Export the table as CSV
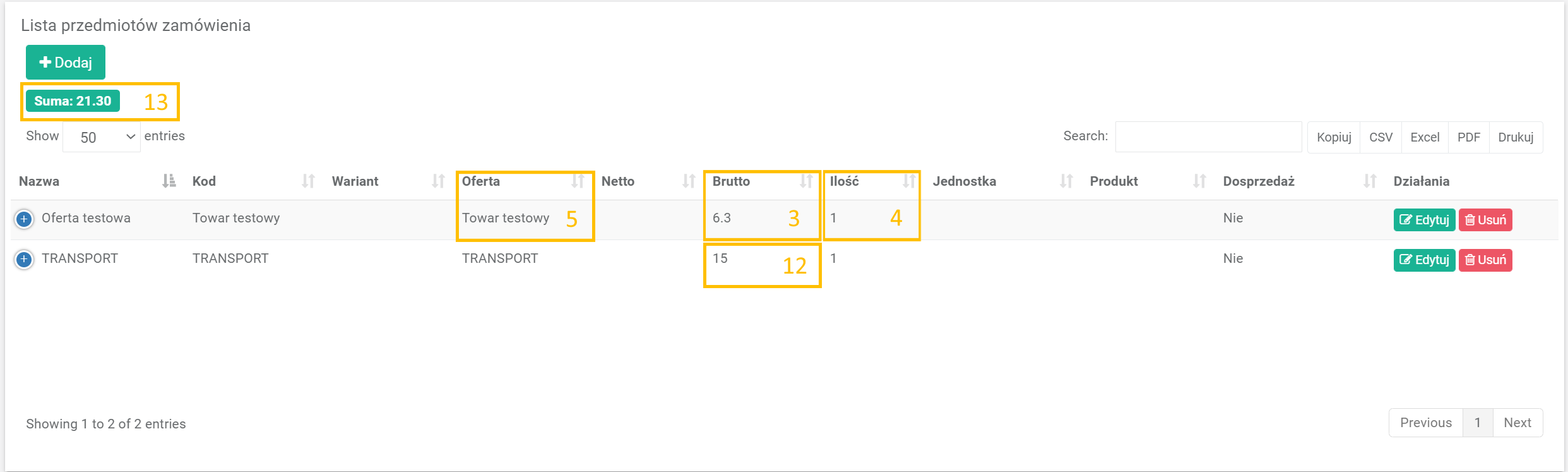Viewport: 1568px width, 472px height. (x=1381, y=137)
